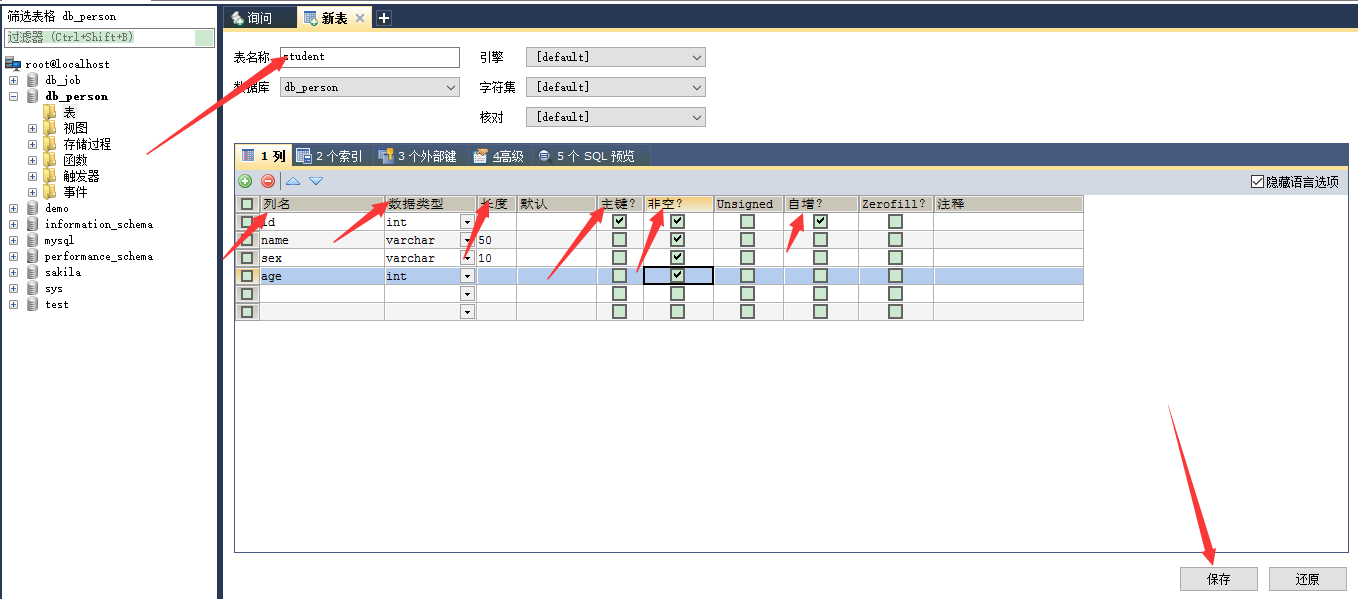This screenshot has height=599, width=1358.
Task: Click the 事件 folder icon
Action: (x=50, y=192)
